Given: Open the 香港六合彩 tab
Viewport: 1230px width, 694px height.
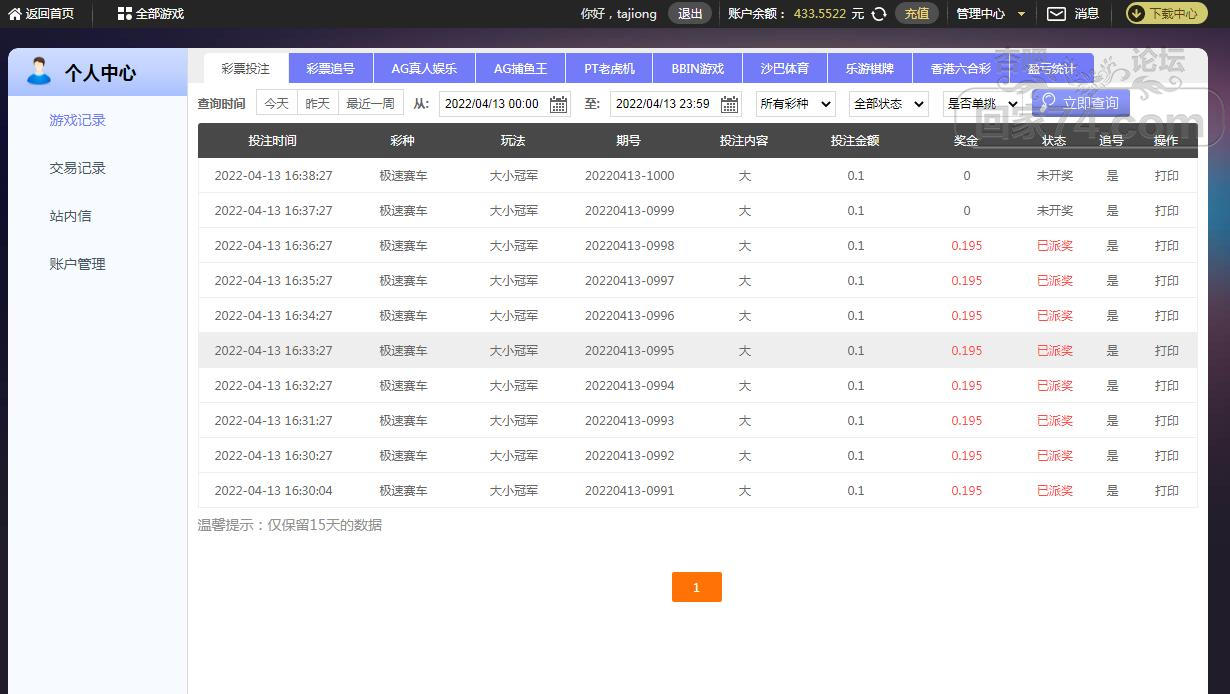Looking at the screenshot, I should click(961, 69).
